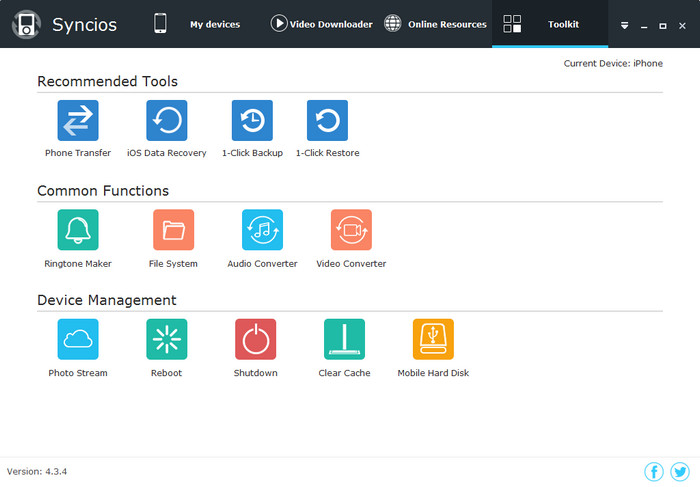Open Photo Stream cloud icon
The width and height of the screenshot is (700, 487).
78,339
